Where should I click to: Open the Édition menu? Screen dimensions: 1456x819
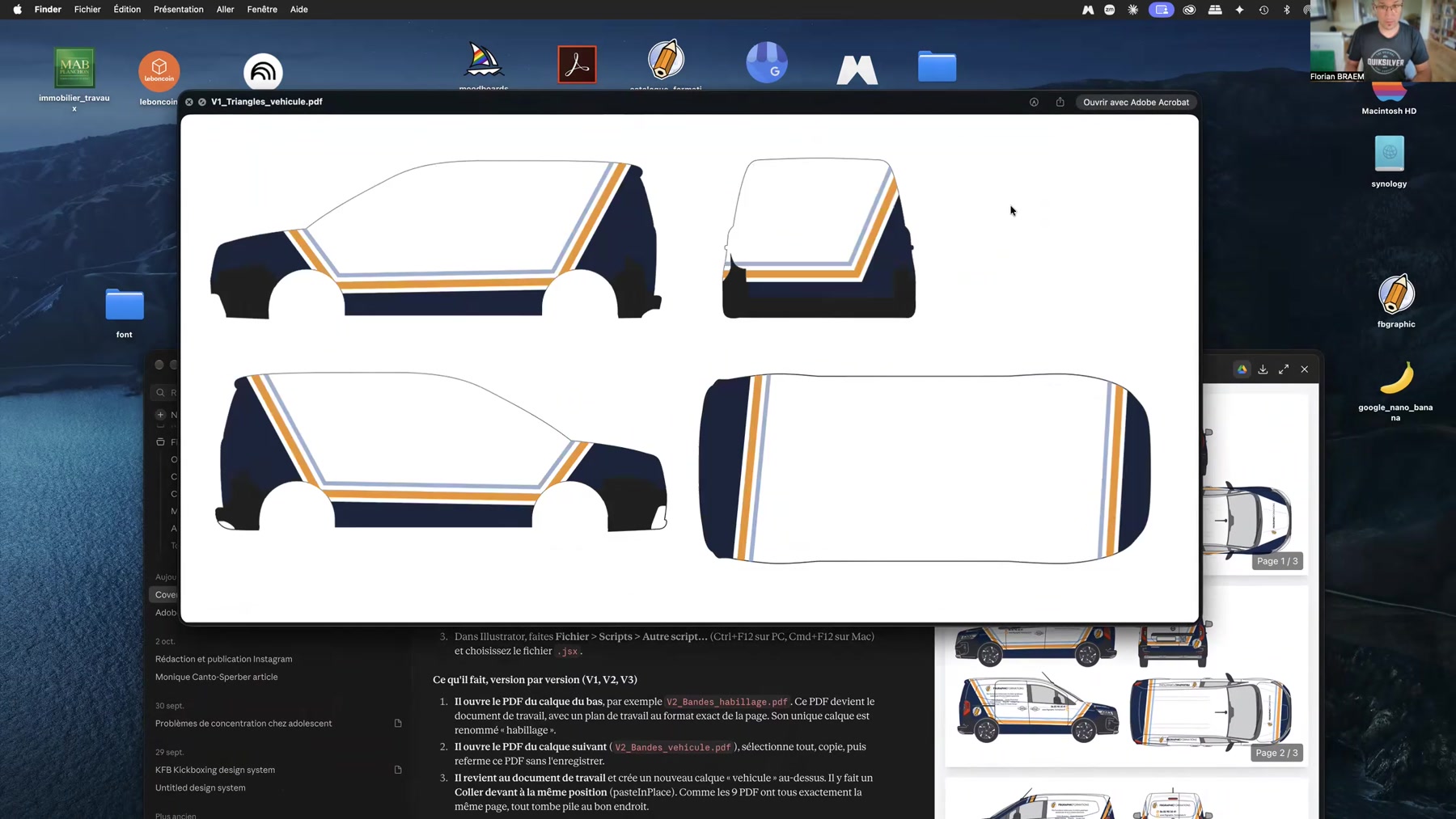pos(127,10)
